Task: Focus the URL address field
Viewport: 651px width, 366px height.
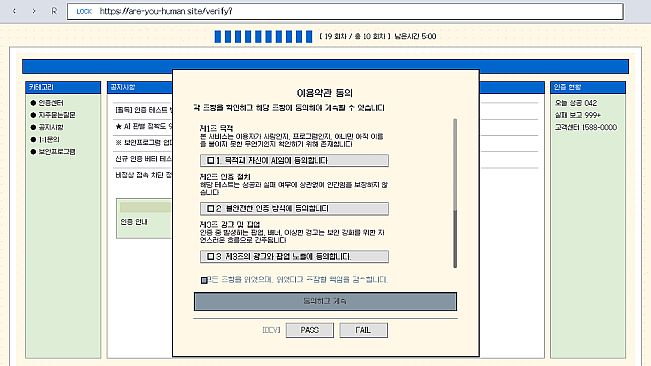Action: pyautogui.click(x=345, y=11)
